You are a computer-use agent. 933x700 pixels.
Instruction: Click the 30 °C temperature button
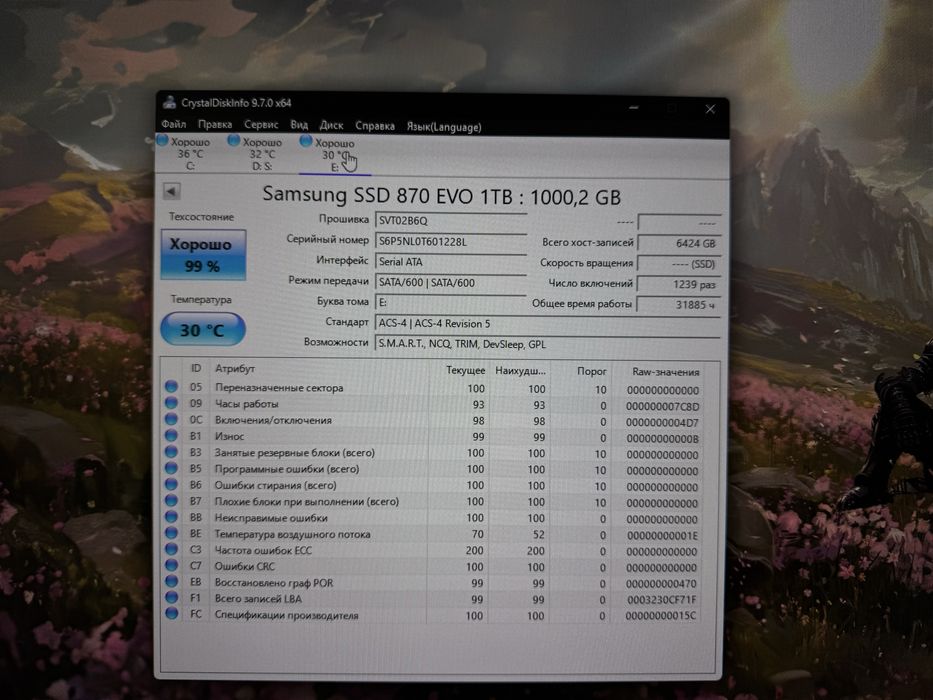click(x=203, y=329)
